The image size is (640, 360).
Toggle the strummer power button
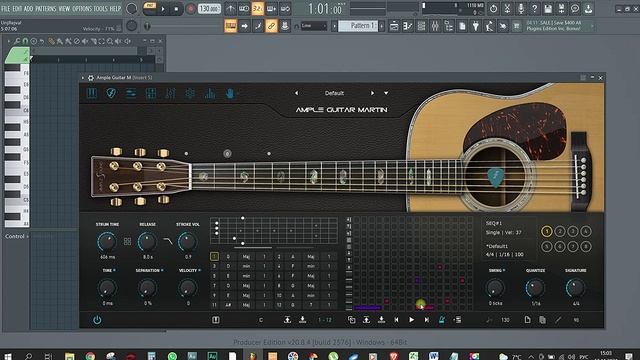(97, 320)
